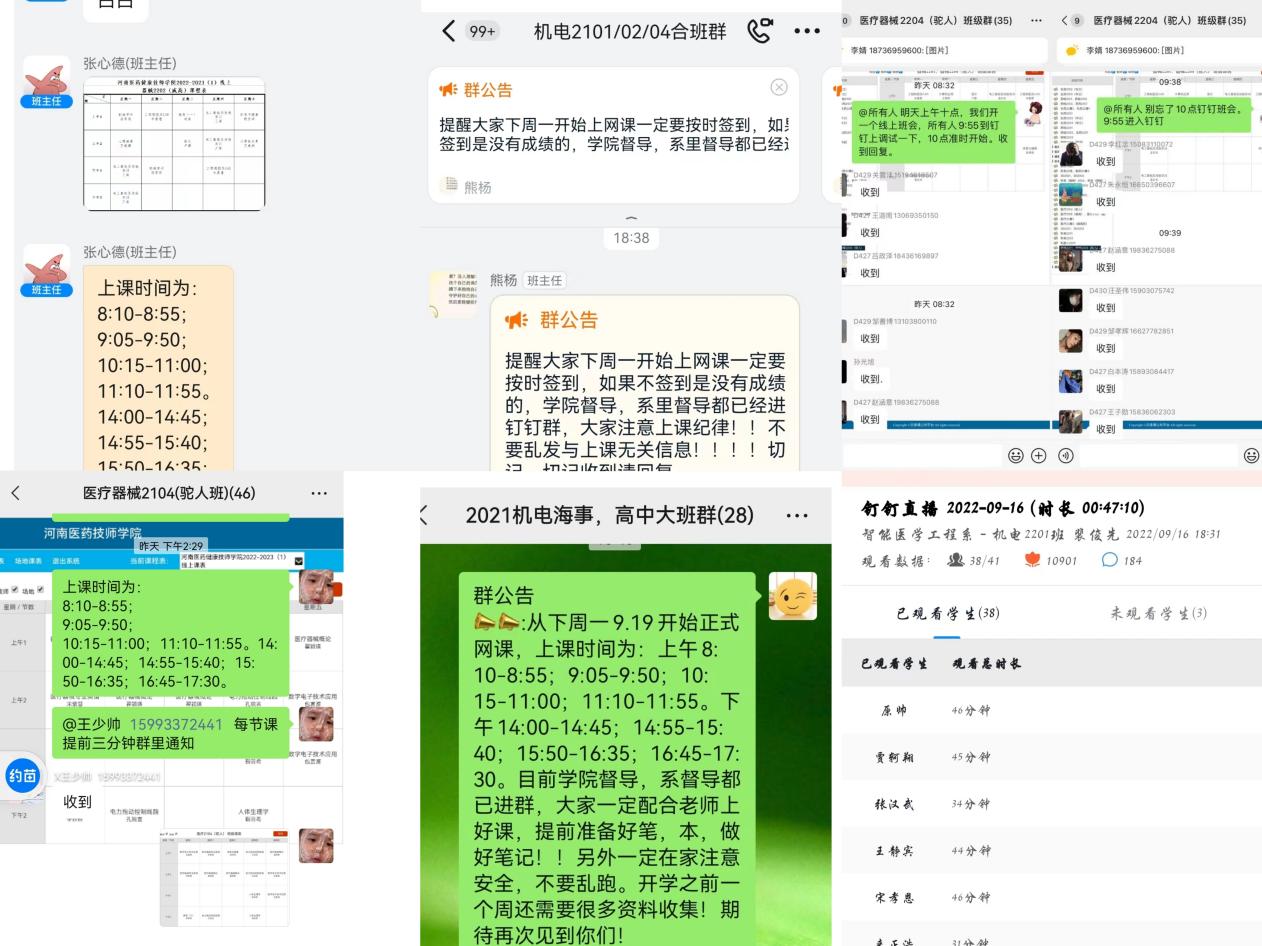Click the 18:38 timestamp in 合班群
1262x946 pixels.
click(631, 238)
